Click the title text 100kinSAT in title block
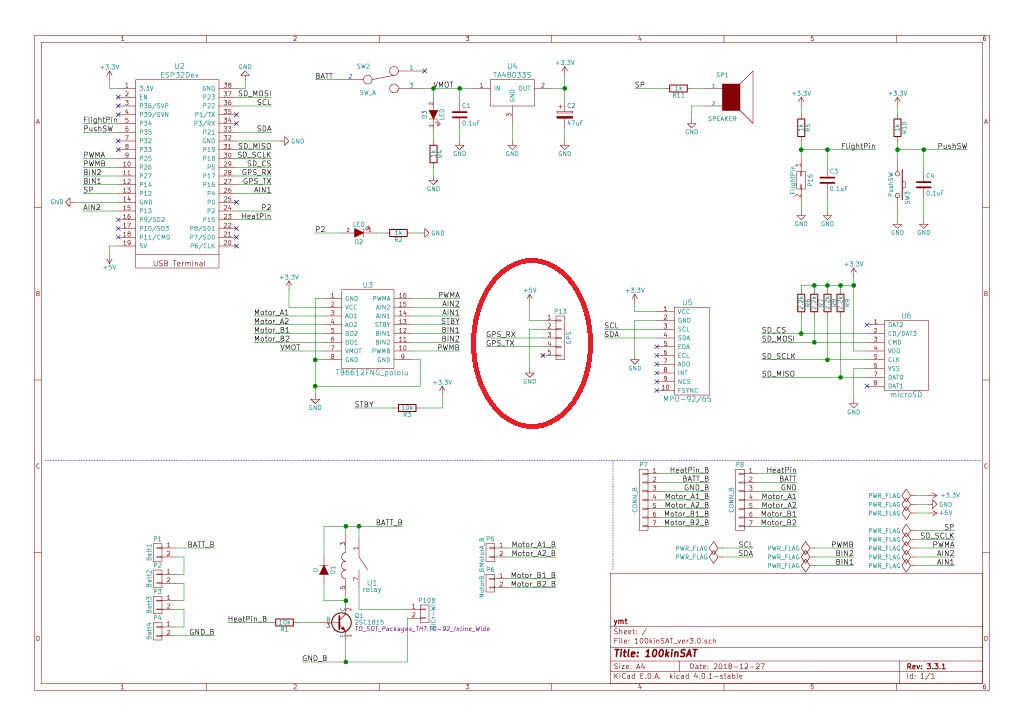1024x725 pixels. [x=661, y=650]
